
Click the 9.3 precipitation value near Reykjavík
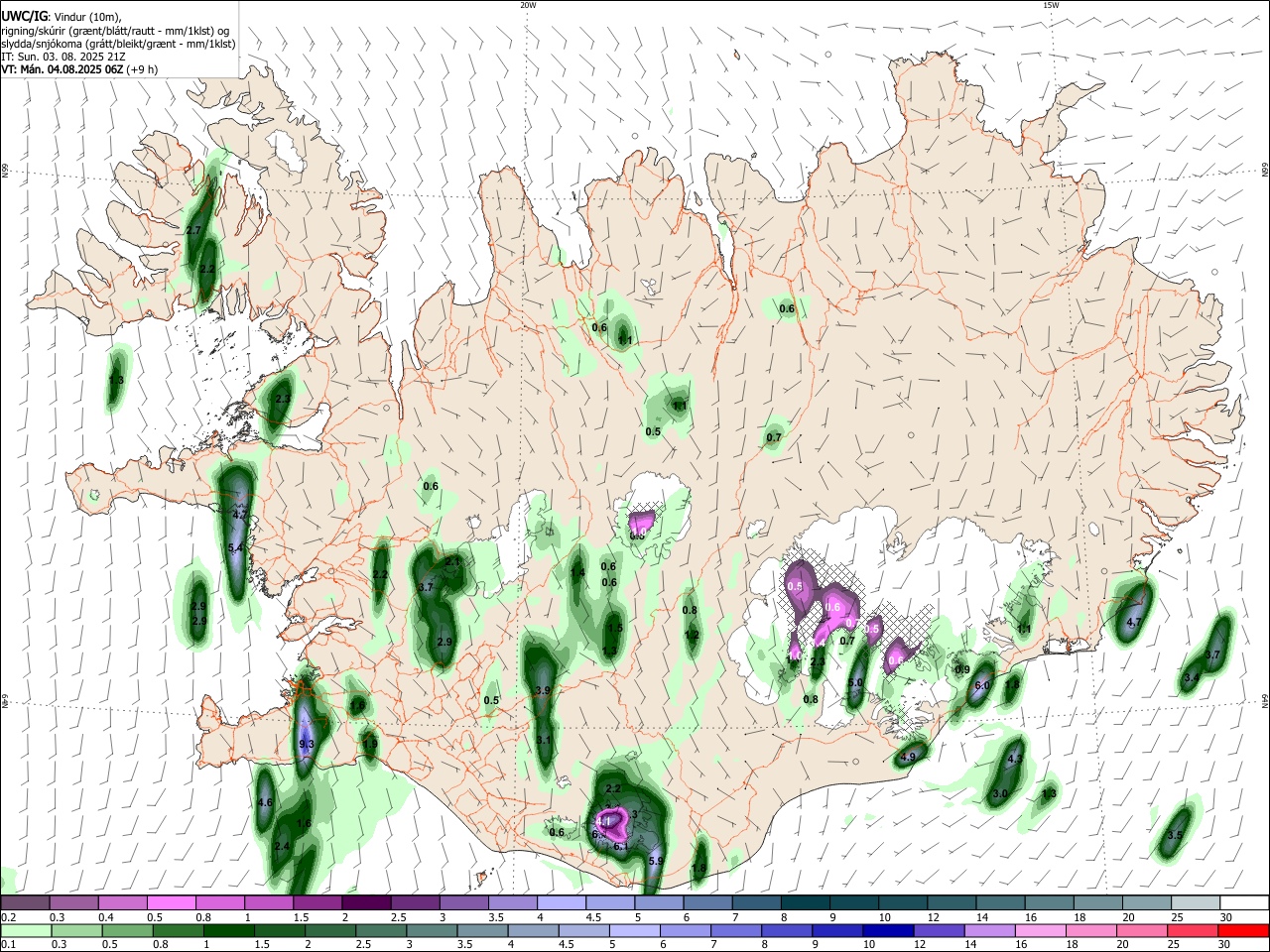(x=306, y=744)
